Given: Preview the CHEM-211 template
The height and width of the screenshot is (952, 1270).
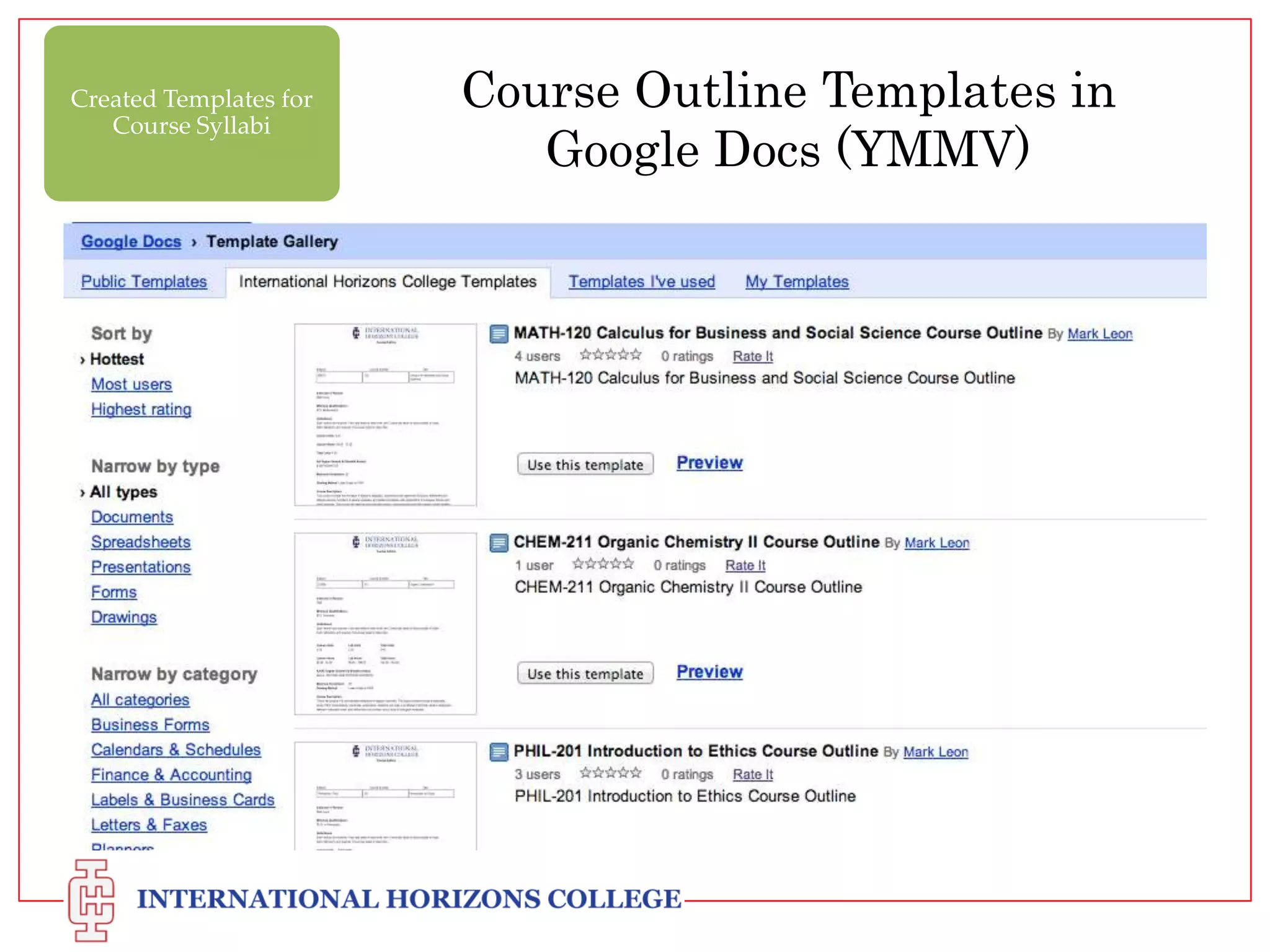Looking at the screenshot, I should point(709,672).
